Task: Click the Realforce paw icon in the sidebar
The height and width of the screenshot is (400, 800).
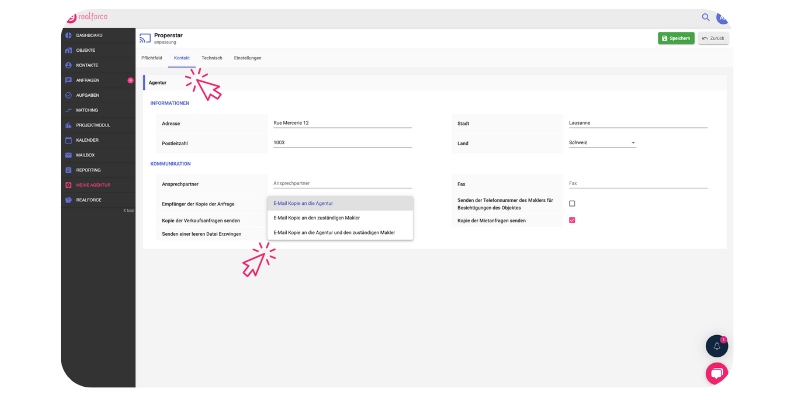Action: [68, 200]
